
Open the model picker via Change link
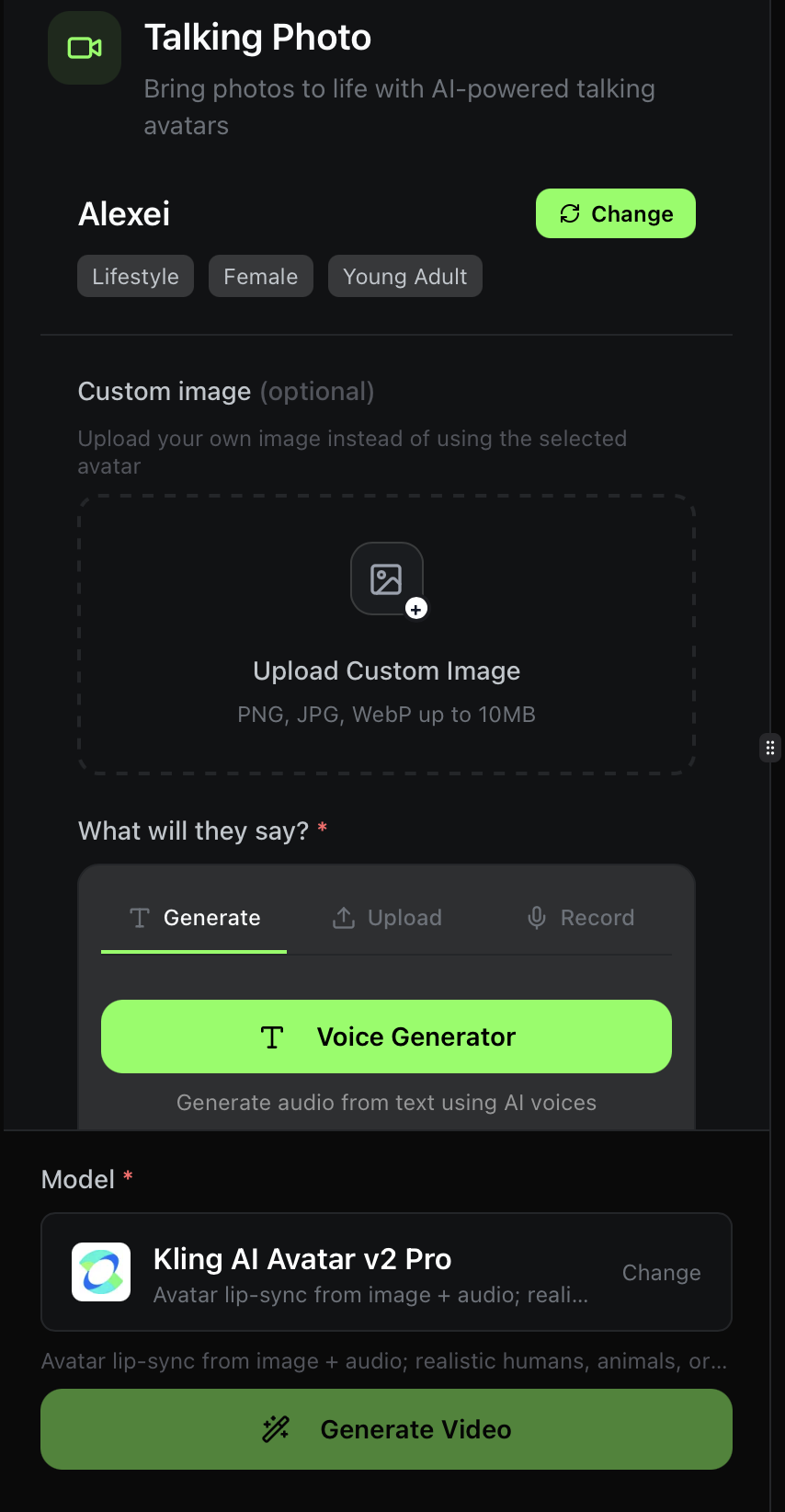pos(661,1272)
